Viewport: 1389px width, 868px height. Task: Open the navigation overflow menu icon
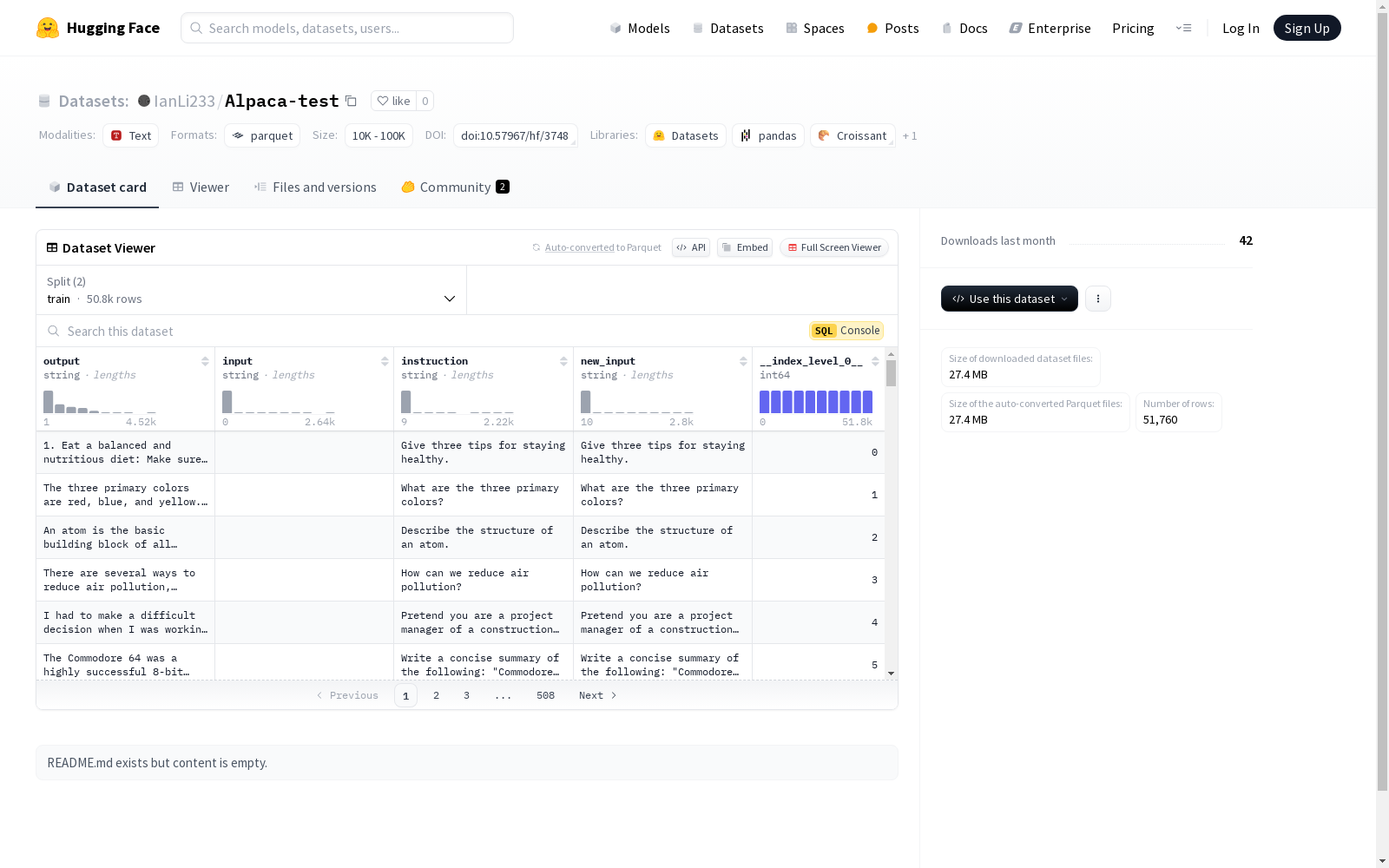1183,28
